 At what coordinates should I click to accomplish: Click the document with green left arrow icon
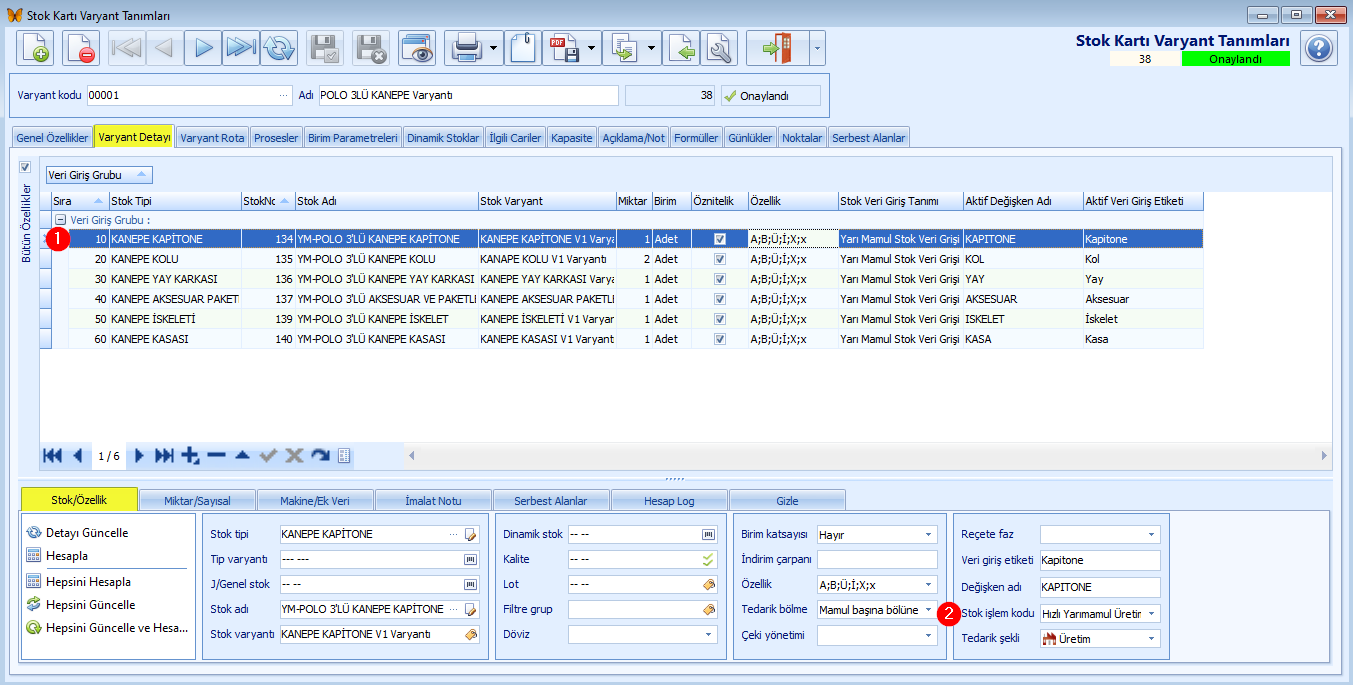pos(681,48)
